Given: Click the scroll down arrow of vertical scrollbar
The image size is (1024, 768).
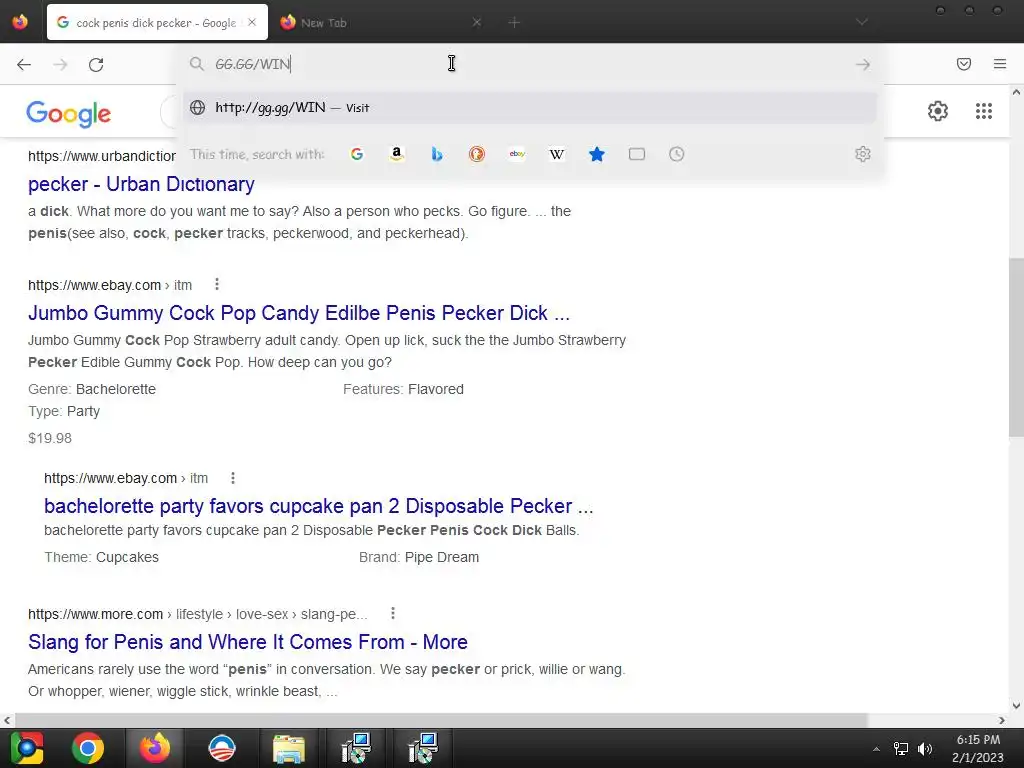Looking at the screenshot, I should tap(1016, 705).
